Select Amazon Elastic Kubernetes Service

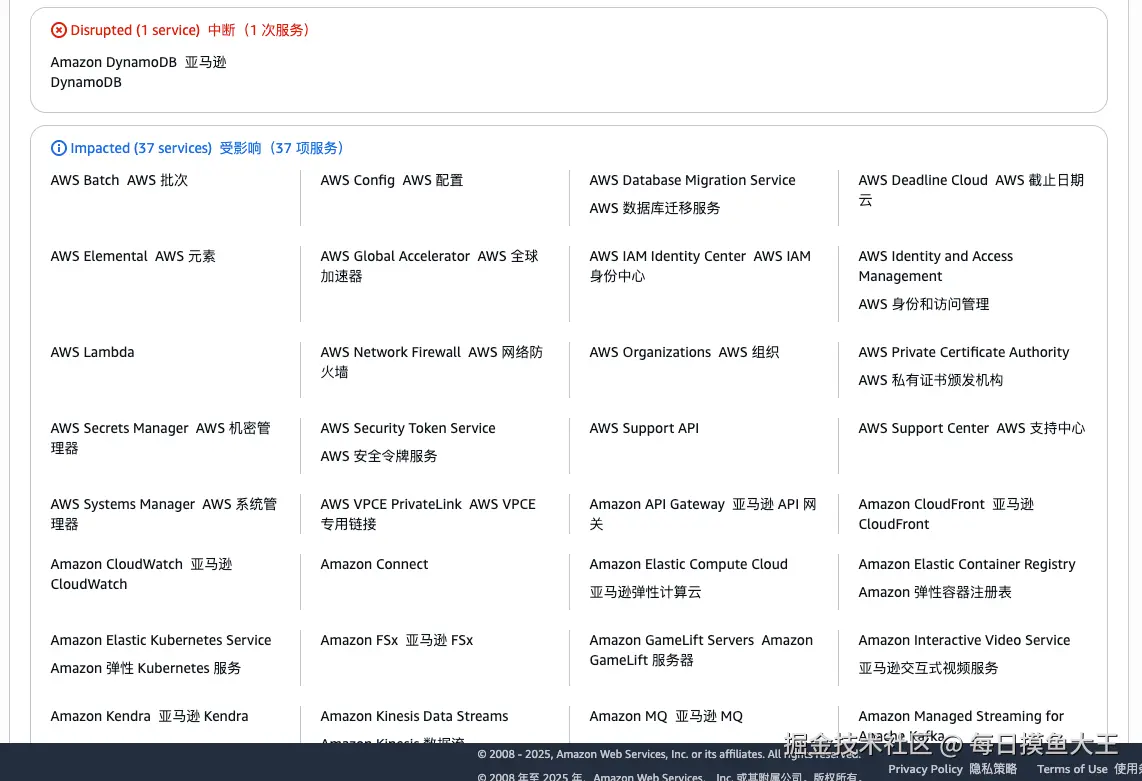click(161, 641)
